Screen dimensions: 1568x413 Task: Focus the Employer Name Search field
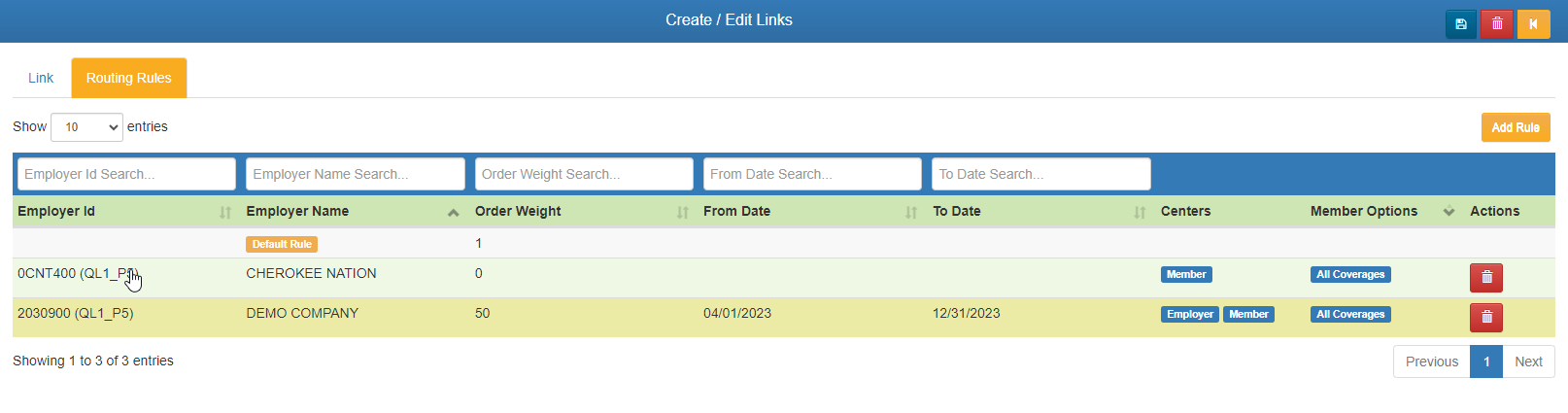(x=356, y=174)
